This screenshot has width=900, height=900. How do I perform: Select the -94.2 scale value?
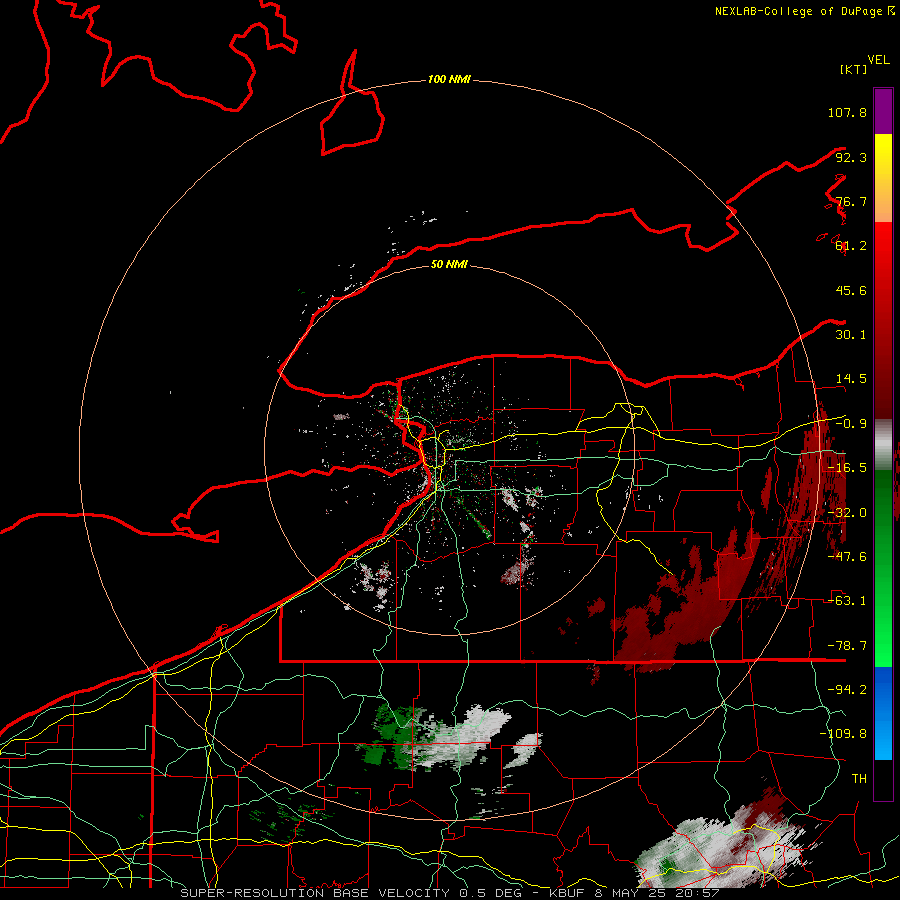coord(847,689)
